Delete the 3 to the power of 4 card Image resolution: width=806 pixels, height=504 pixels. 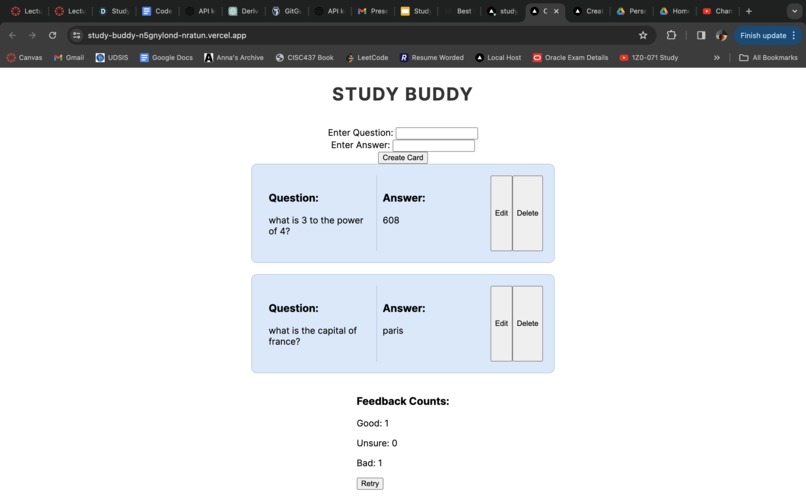(527, 213)
